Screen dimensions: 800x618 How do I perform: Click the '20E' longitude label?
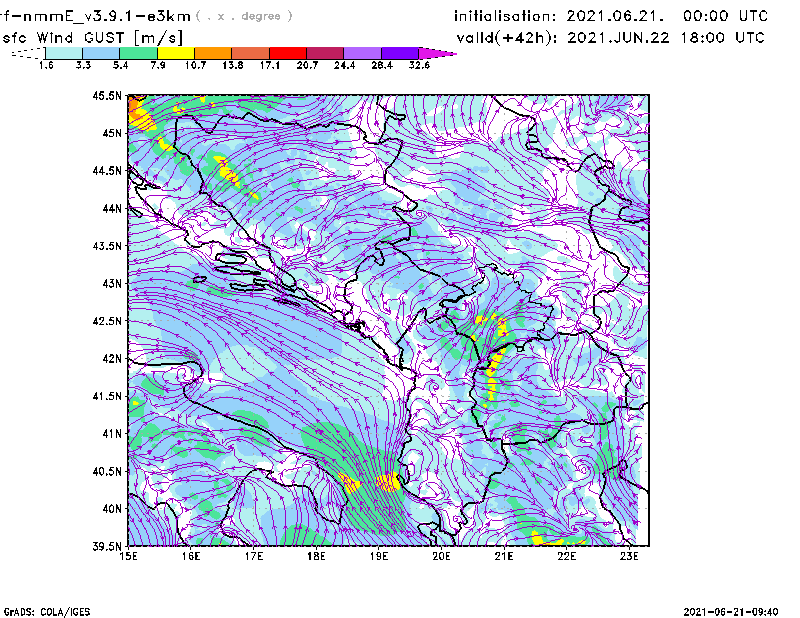pos(441,556)
